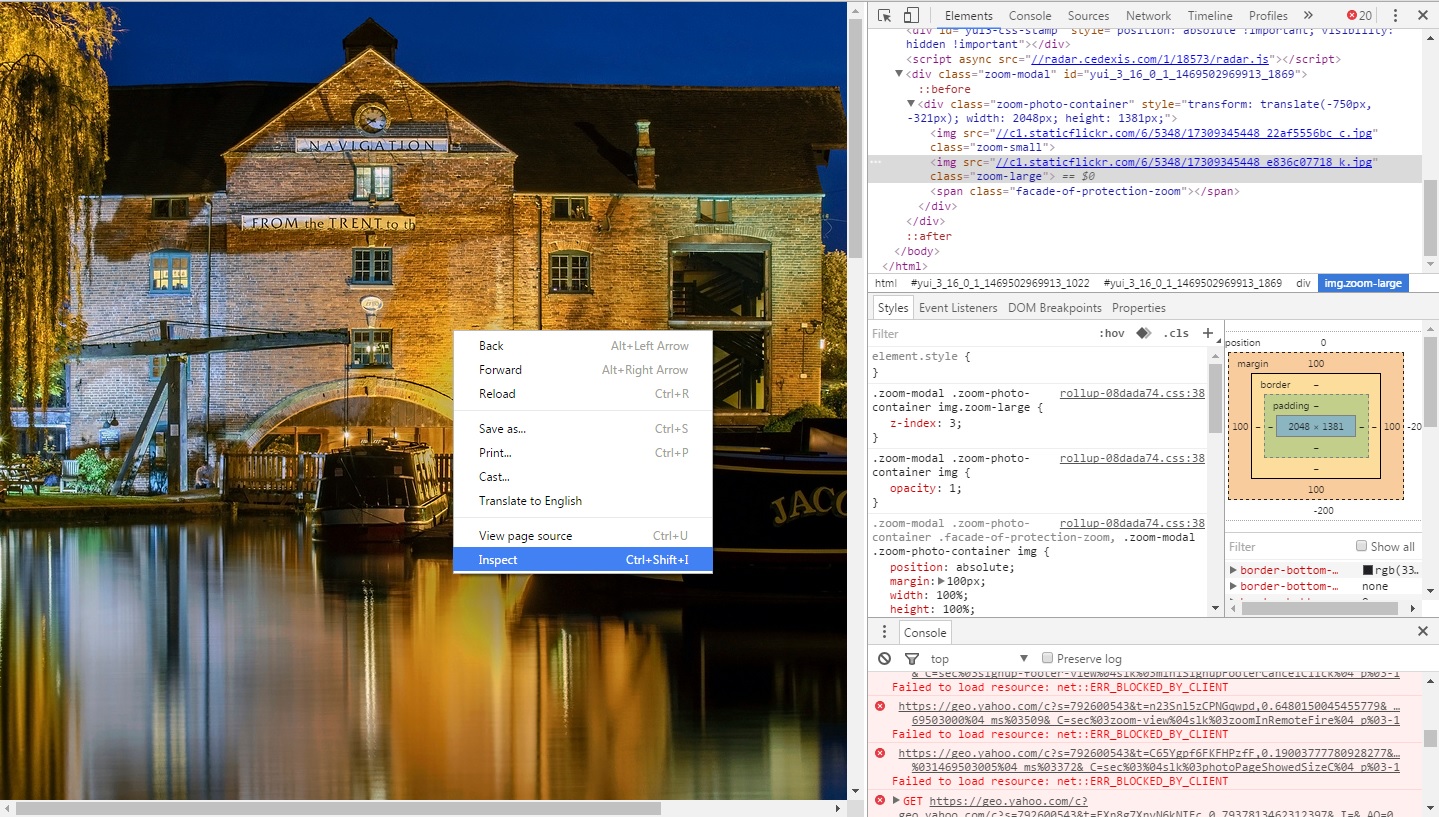Click the Styles filter input field
Image resolution: width=1439 pixels, height=817 pixels.
(980, 333)
